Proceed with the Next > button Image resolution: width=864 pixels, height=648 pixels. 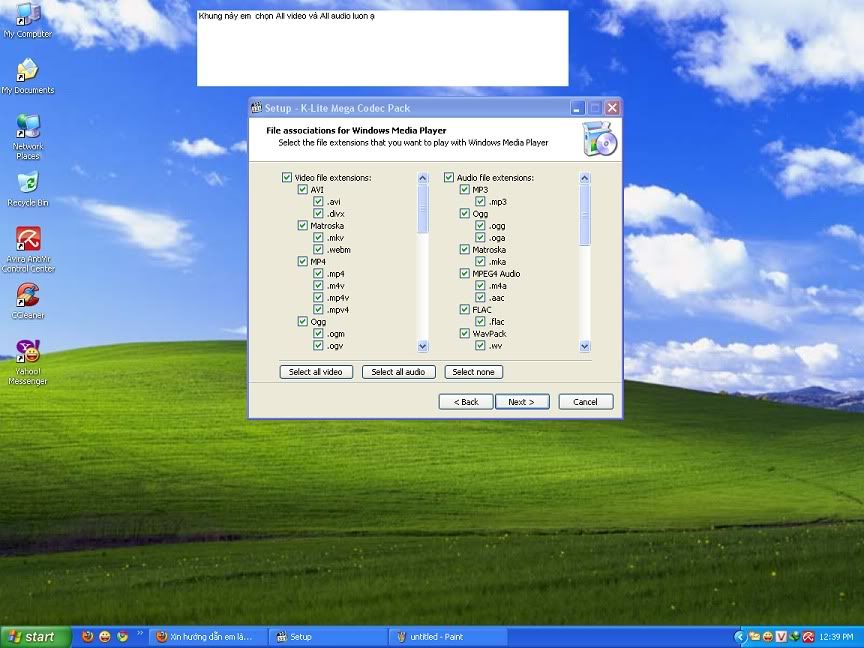pyautogui.click(x=522, y=402)
